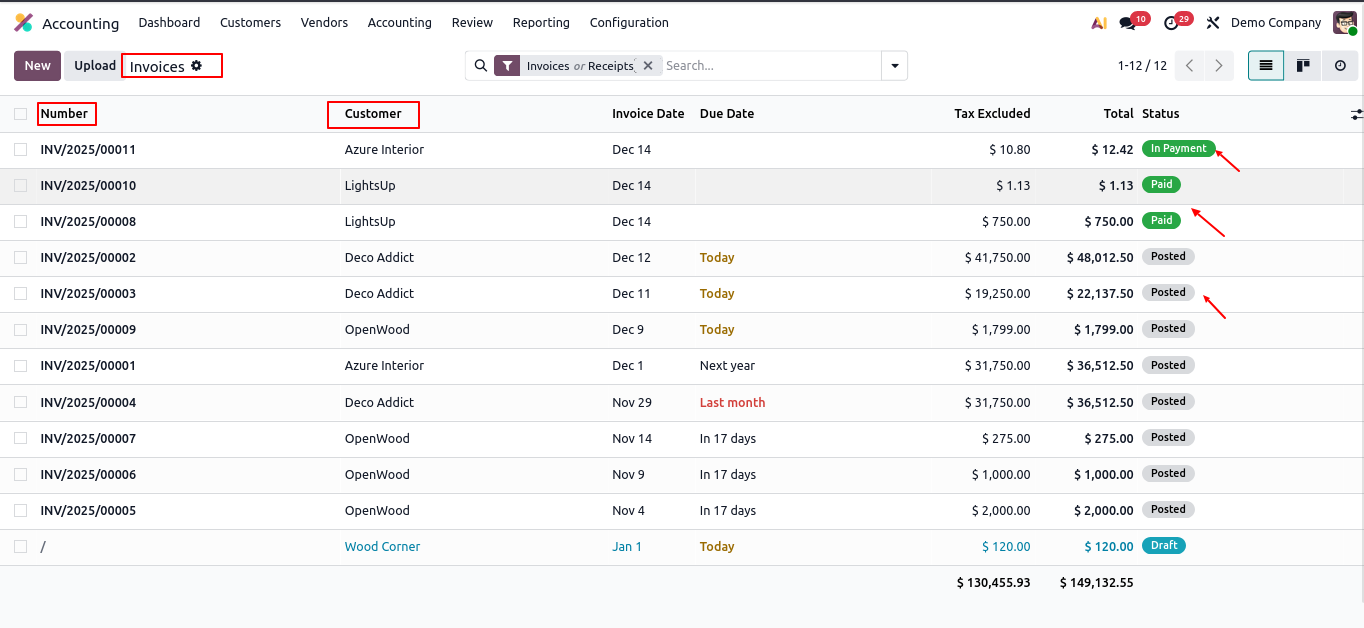Open the Demo Company switcher
This screenshot has height=628, width=1364.
point(1275,23)
